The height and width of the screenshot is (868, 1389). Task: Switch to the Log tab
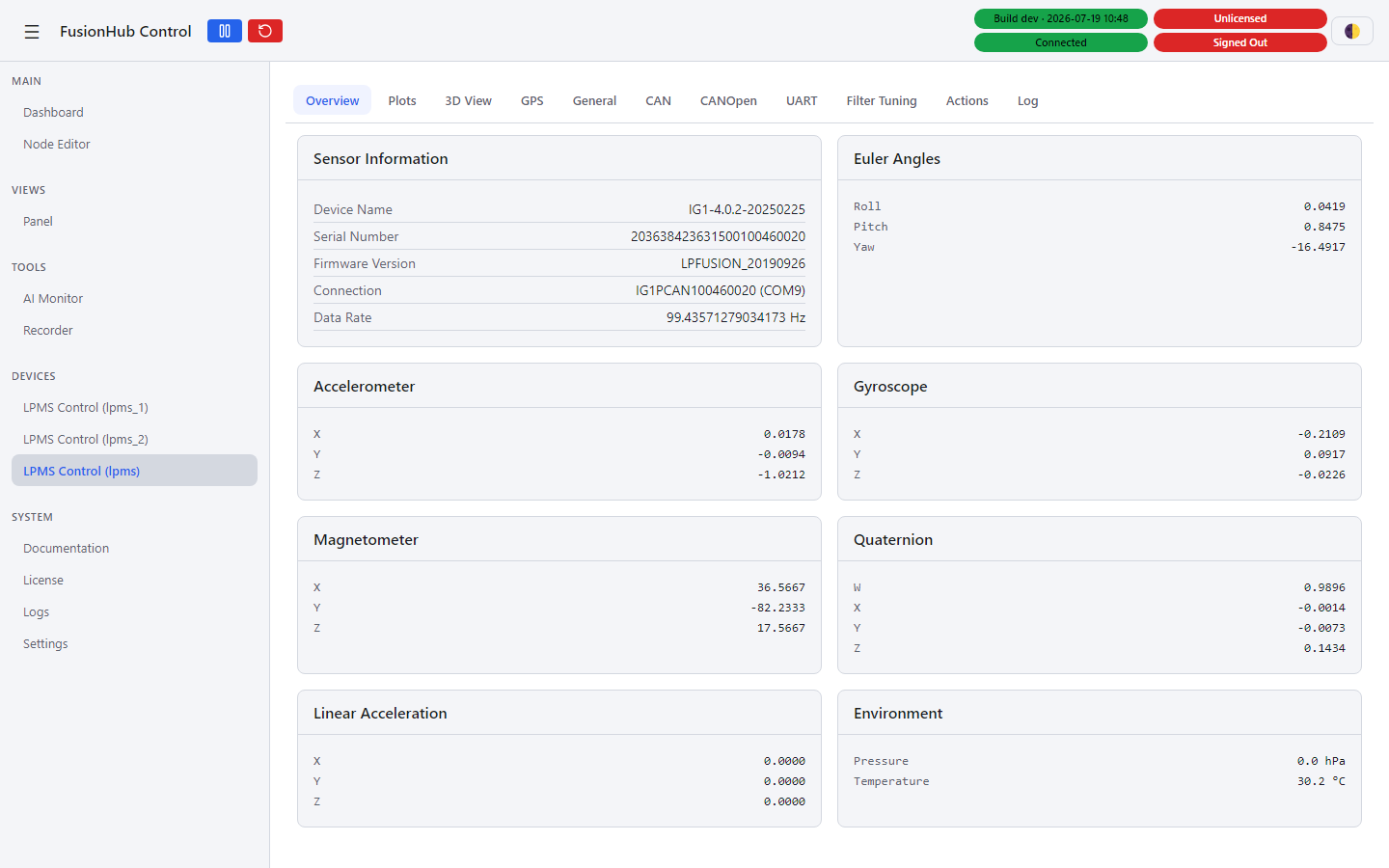1027,100
